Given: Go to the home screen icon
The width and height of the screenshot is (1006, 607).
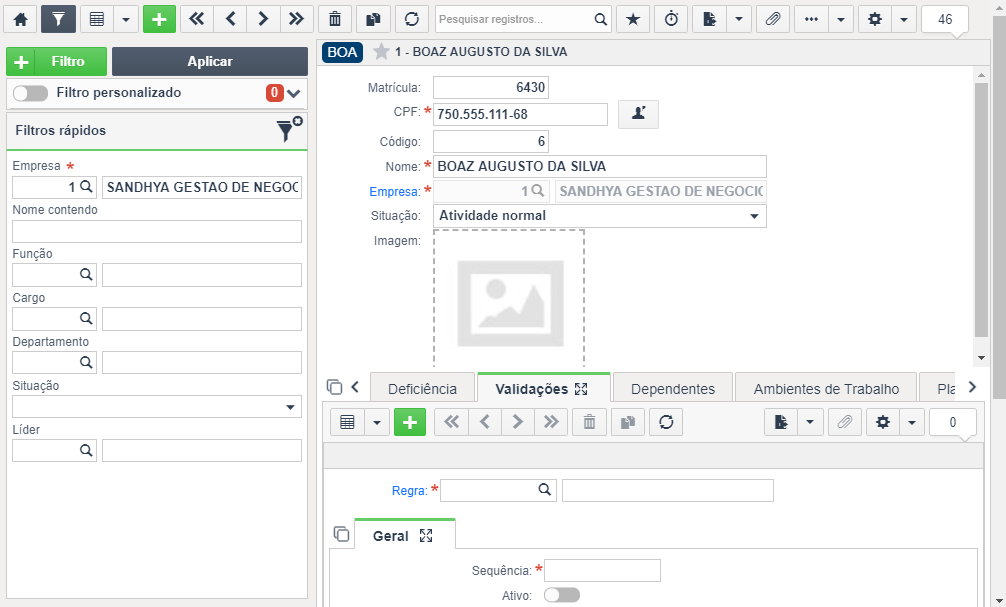Looking at the screenshot, I should [21, 19].
